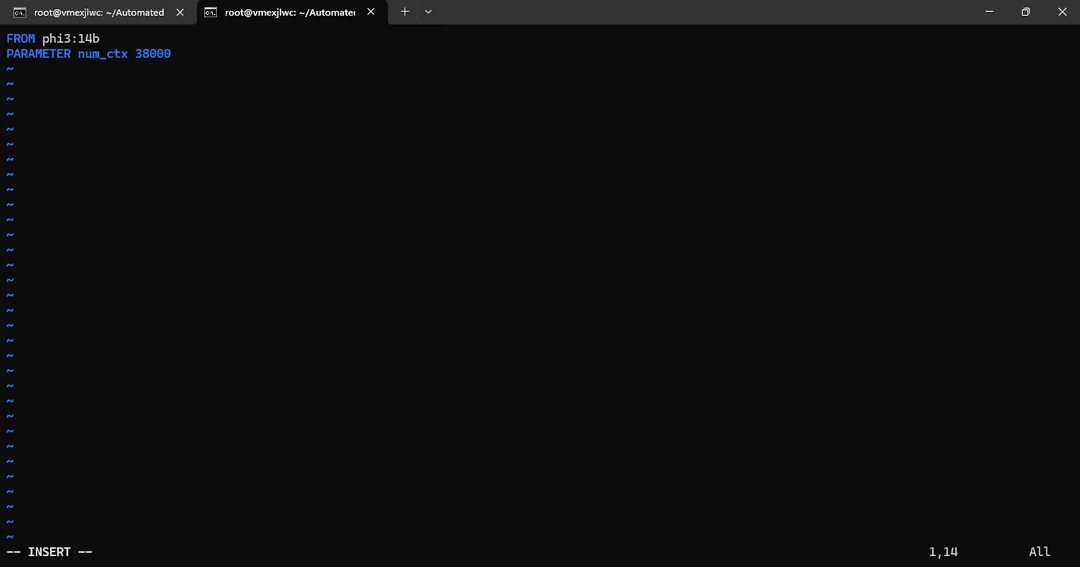Click the num_ctx parameter name
1080x567 pixels.
click(x=103, y=54)
